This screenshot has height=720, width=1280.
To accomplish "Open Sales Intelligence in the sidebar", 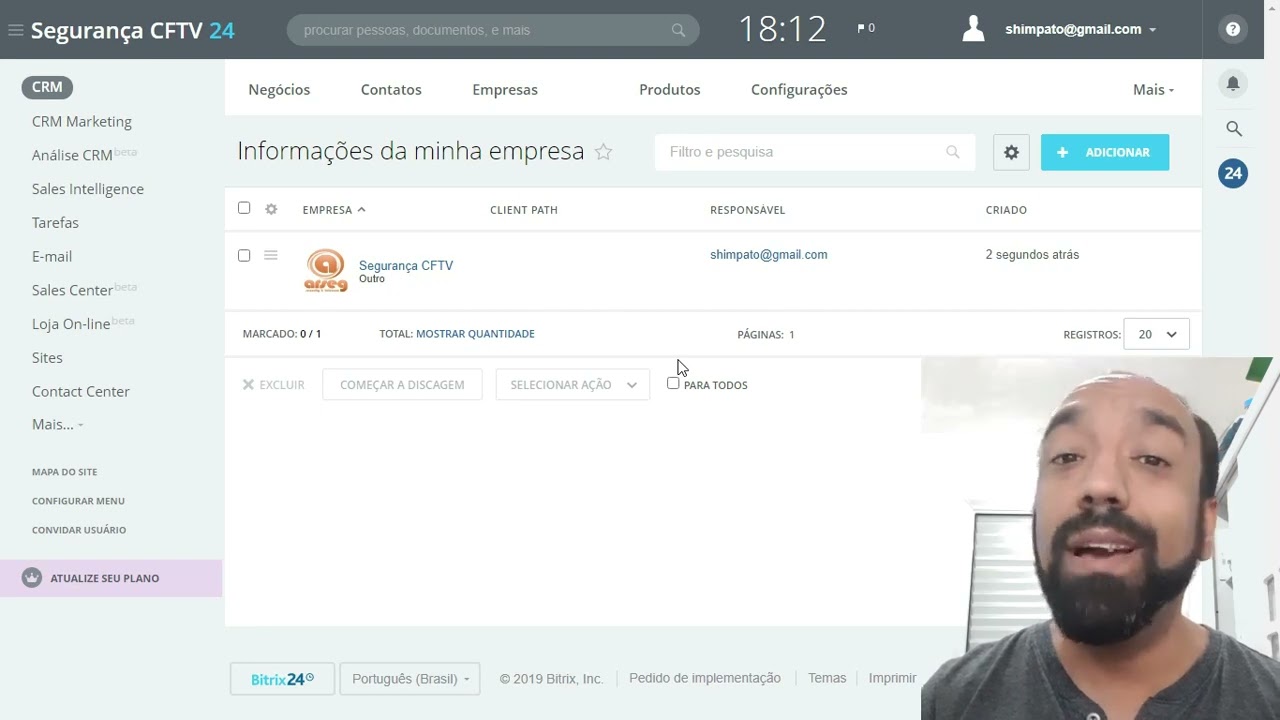I will click(x=88, y=189).
